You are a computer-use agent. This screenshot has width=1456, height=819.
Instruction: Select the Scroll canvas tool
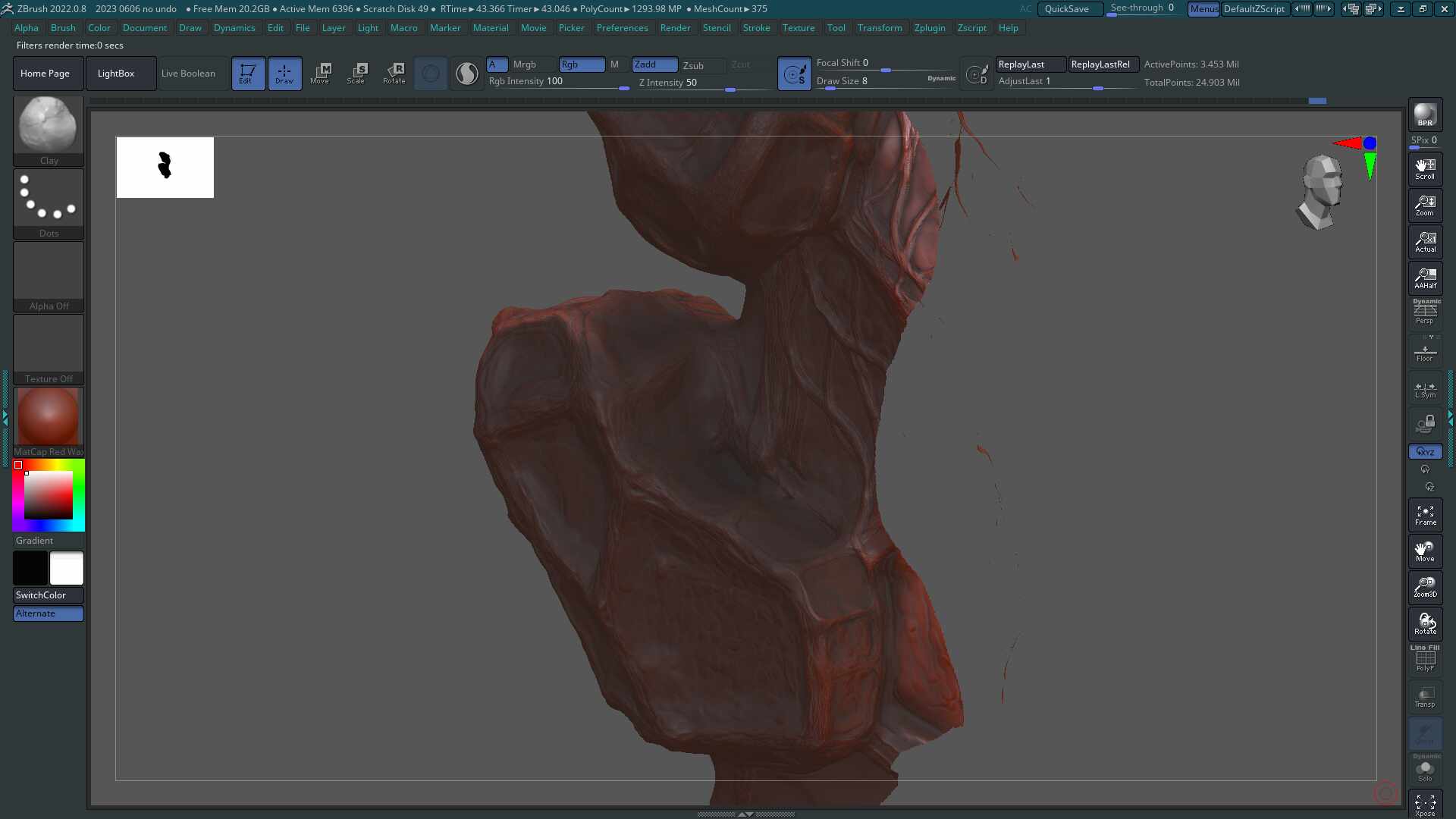pos(1425,168)
